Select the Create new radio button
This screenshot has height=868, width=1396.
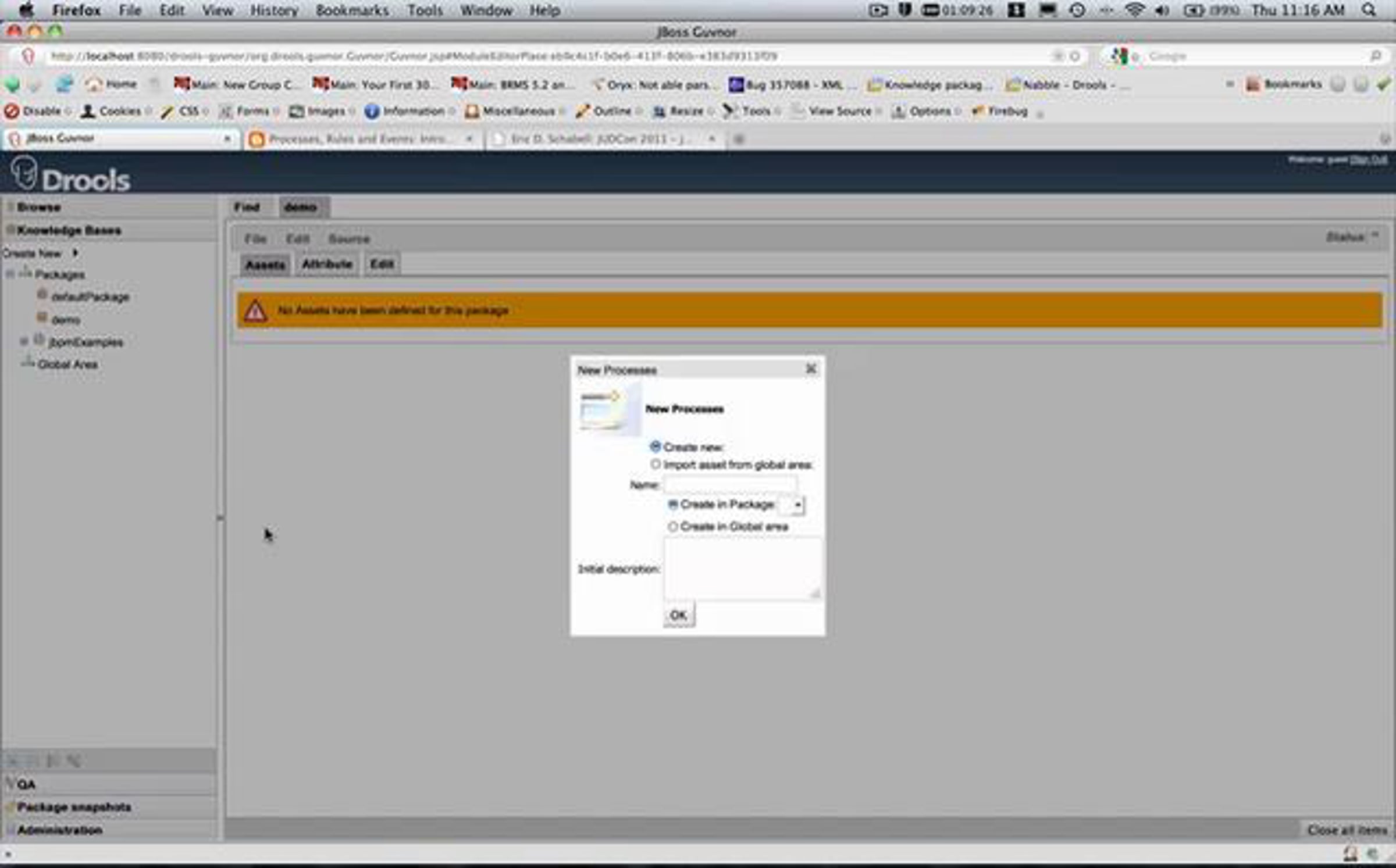click(x=656, y=446)
